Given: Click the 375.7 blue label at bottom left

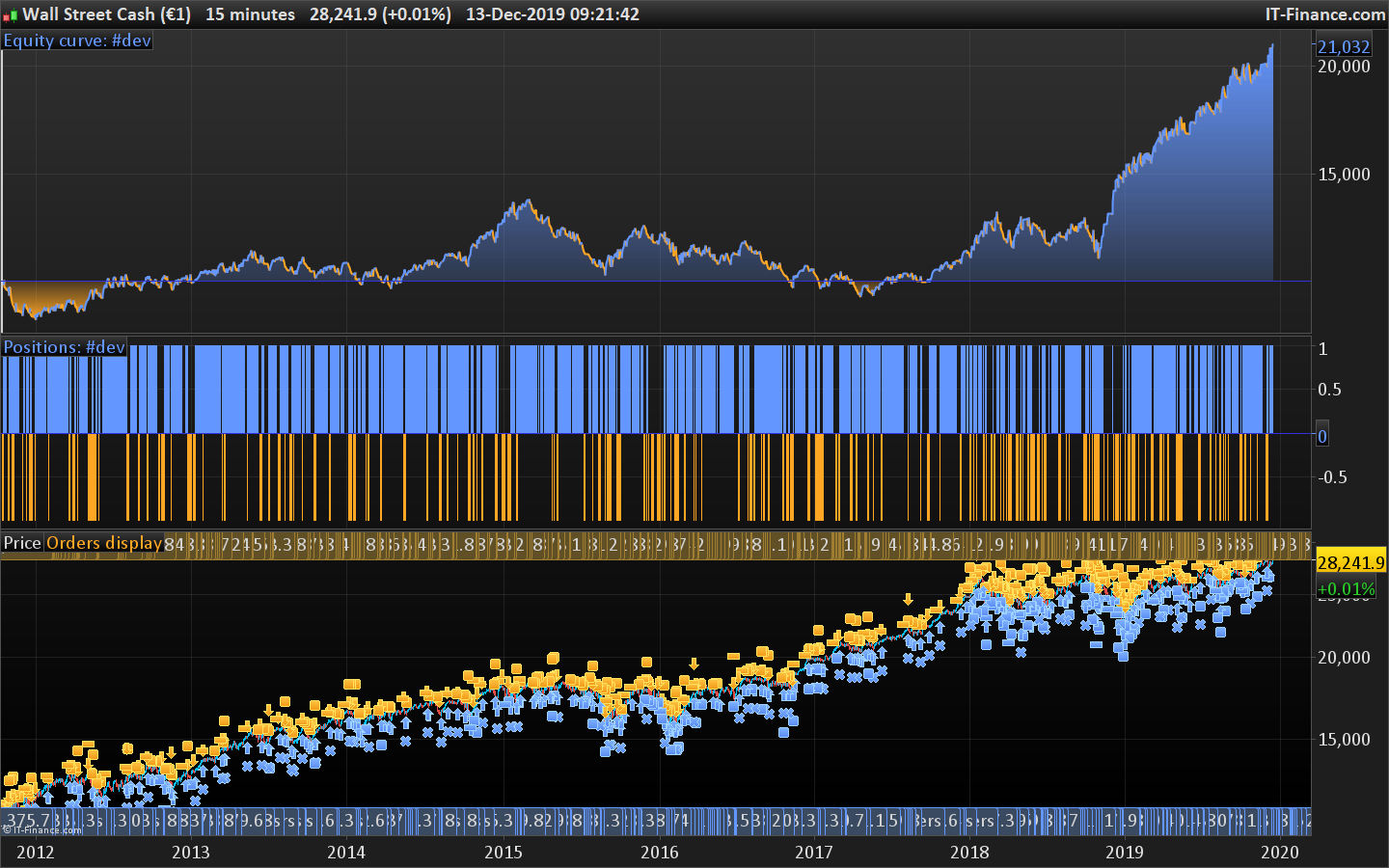Looking at the screenshot, I should (29, 821).
